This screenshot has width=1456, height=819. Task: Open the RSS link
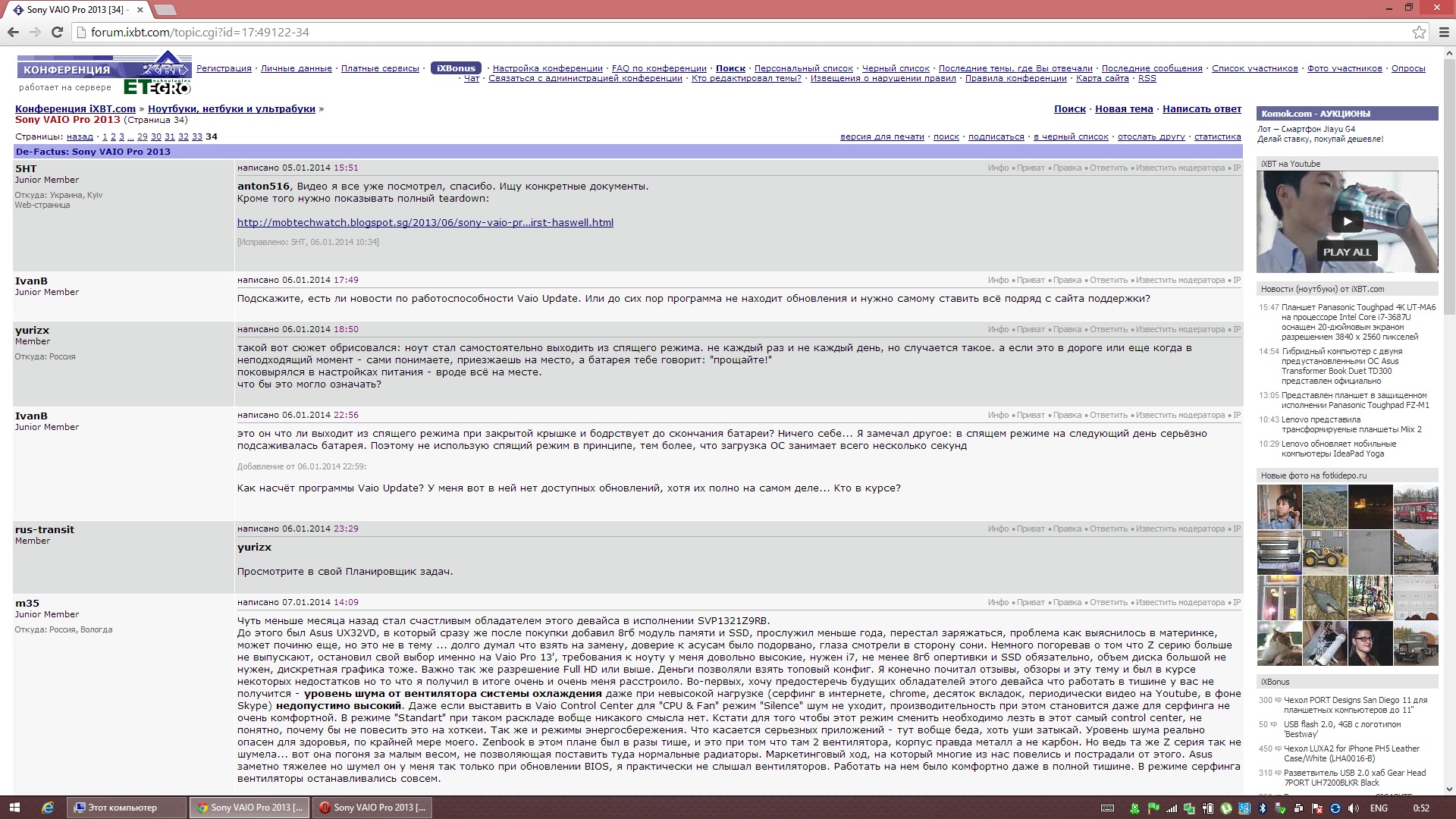1147,78
